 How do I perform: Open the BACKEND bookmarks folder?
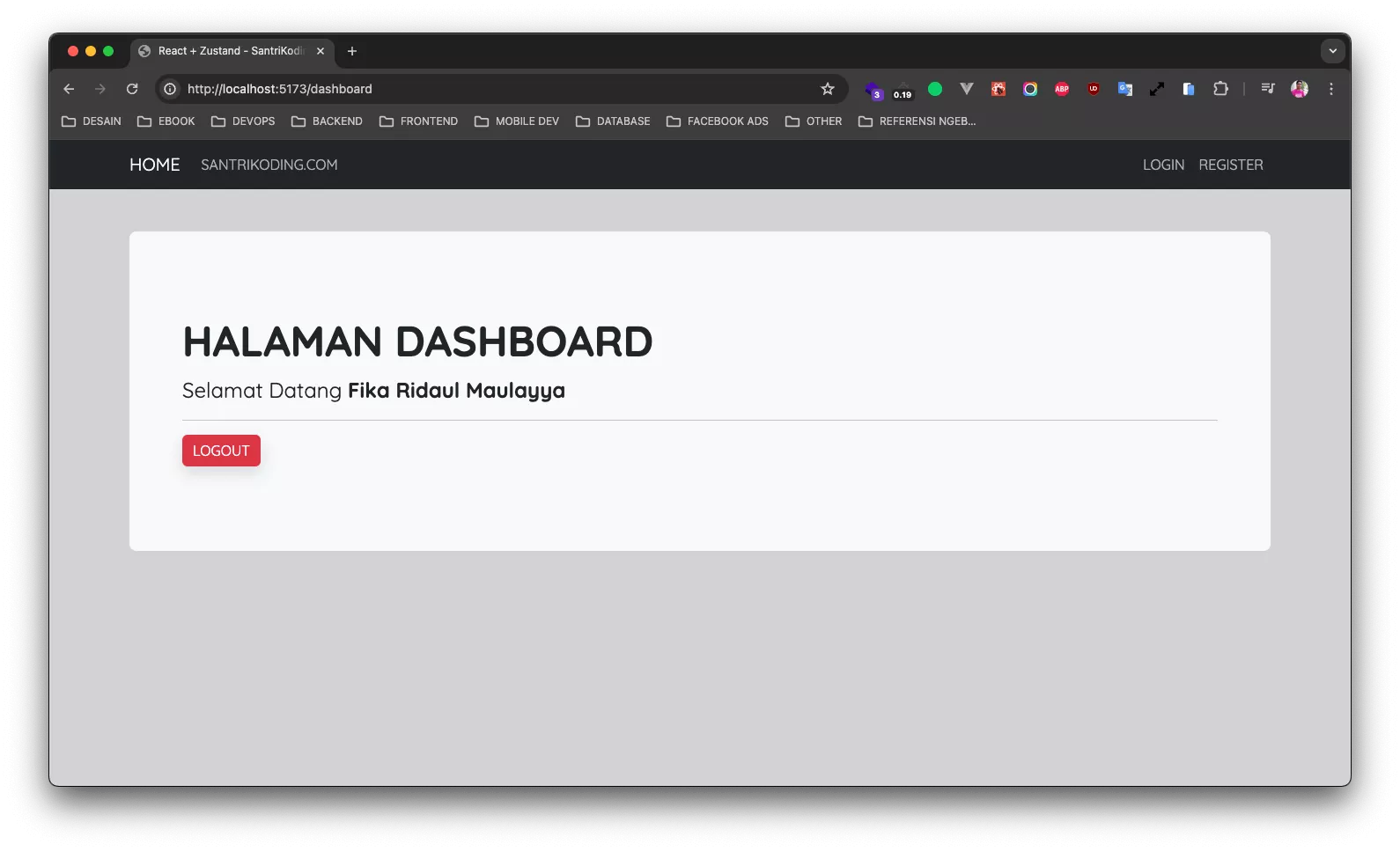[x=327, y=121]
